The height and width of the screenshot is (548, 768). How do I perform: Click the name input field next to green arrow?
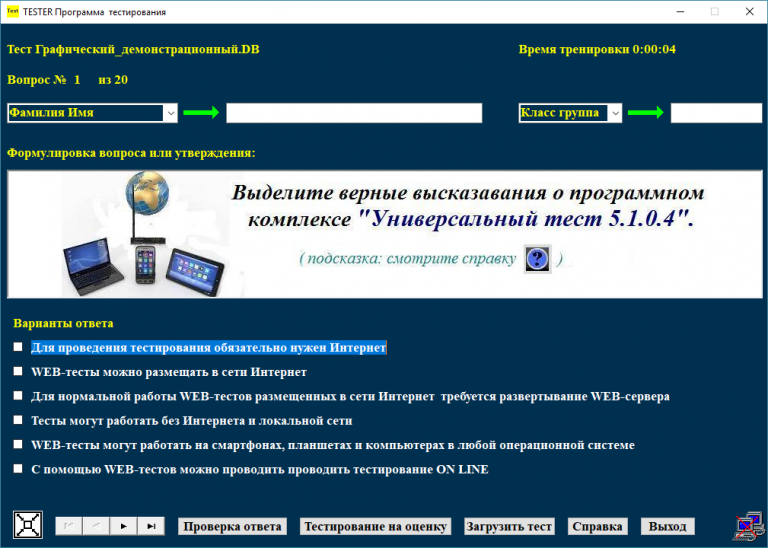pyautogui.click(x=354, y=113)
